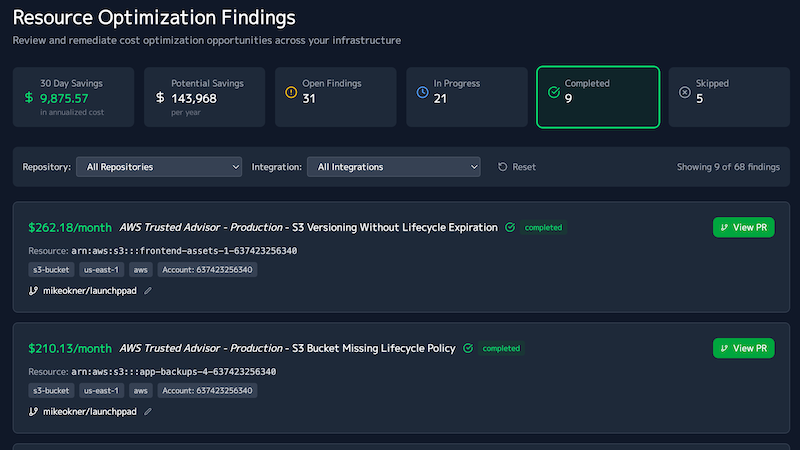Viewport: 800px width, 450px height.
Task: Click the 30 Day Savings card
Action: click(x=74, y=97)
